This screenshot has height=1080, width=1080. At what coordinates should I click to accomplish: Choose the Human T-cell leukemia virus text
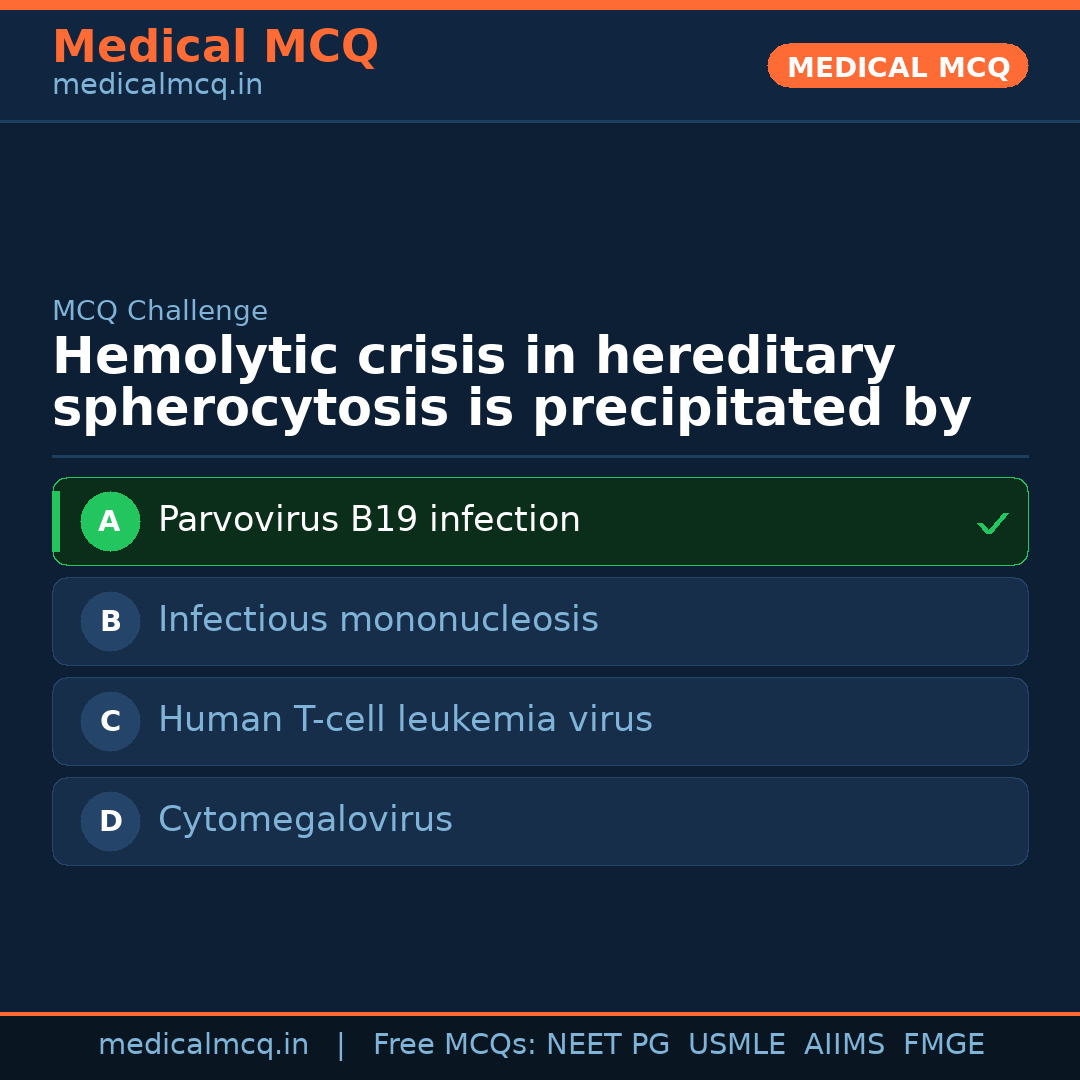[x=405, y=720]
